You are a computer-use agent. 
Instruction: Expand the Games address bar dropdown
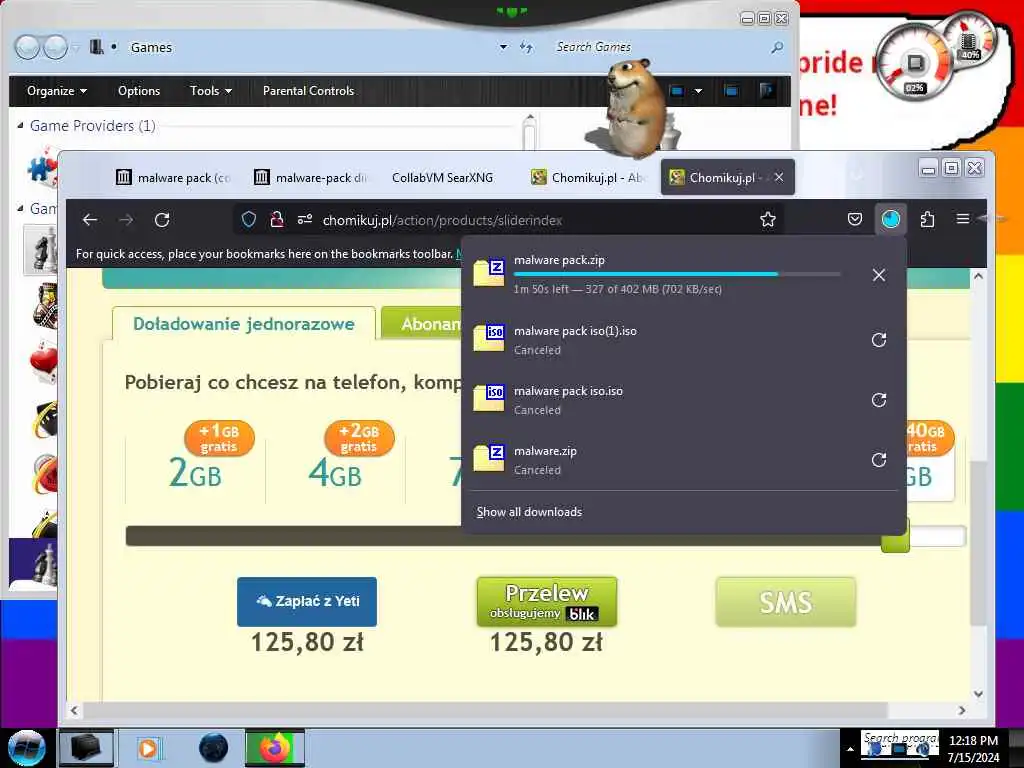click(503, 47)
